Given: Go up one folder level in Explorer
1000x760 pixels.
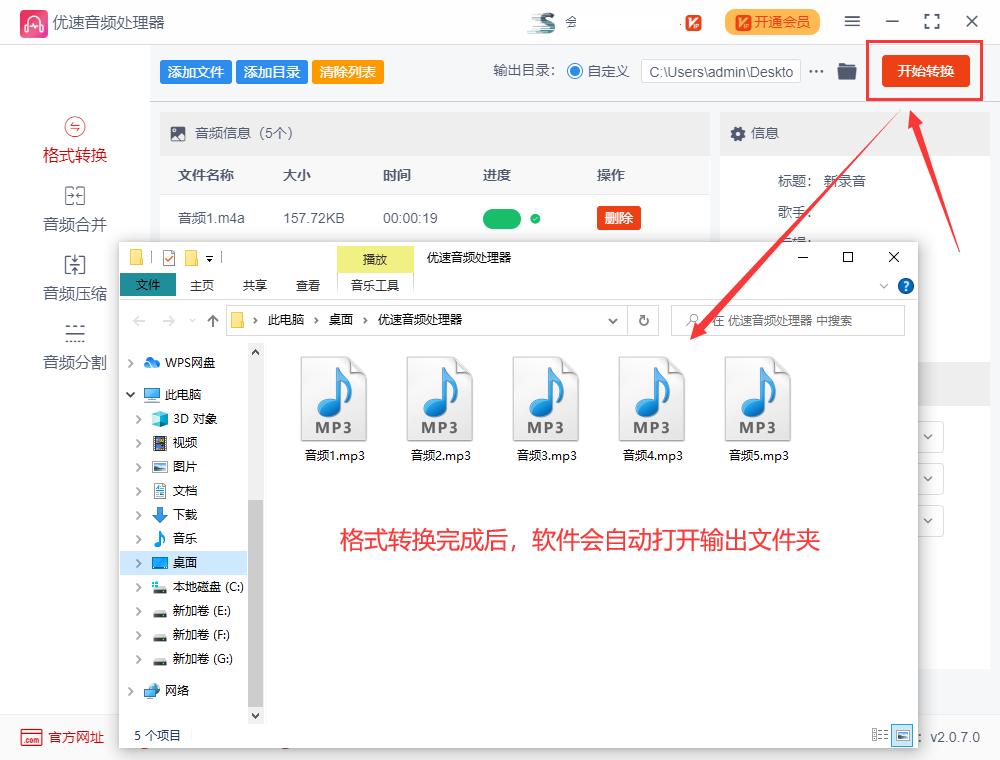Looking at the screenshot, I should coord(213,321).
